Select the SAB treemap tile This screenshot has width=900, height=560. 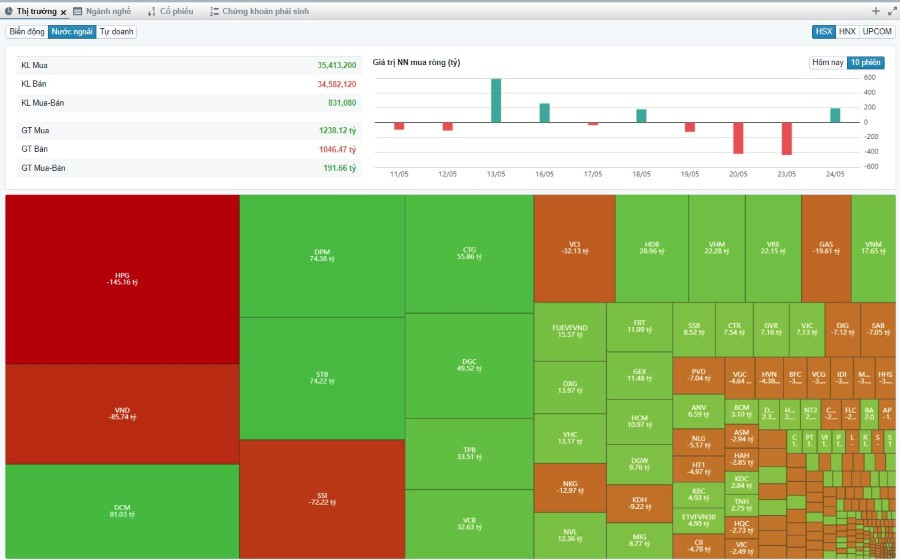878,329
